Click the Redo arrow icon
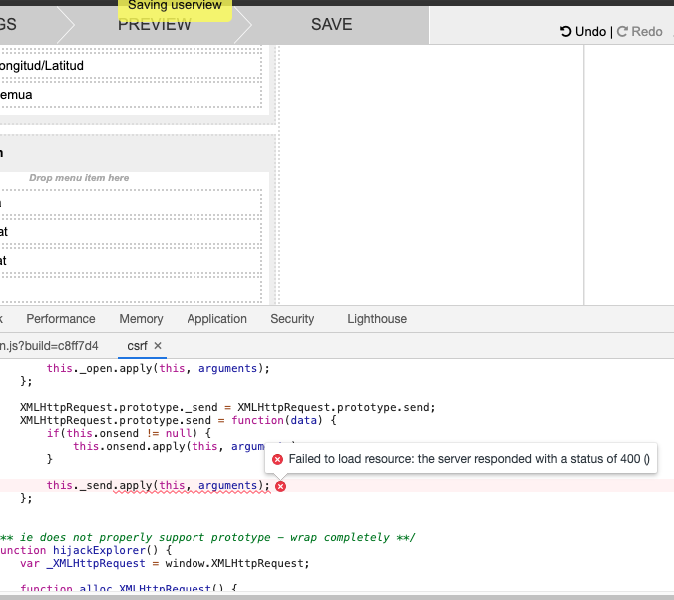The image size is (674, 600). 622,32
